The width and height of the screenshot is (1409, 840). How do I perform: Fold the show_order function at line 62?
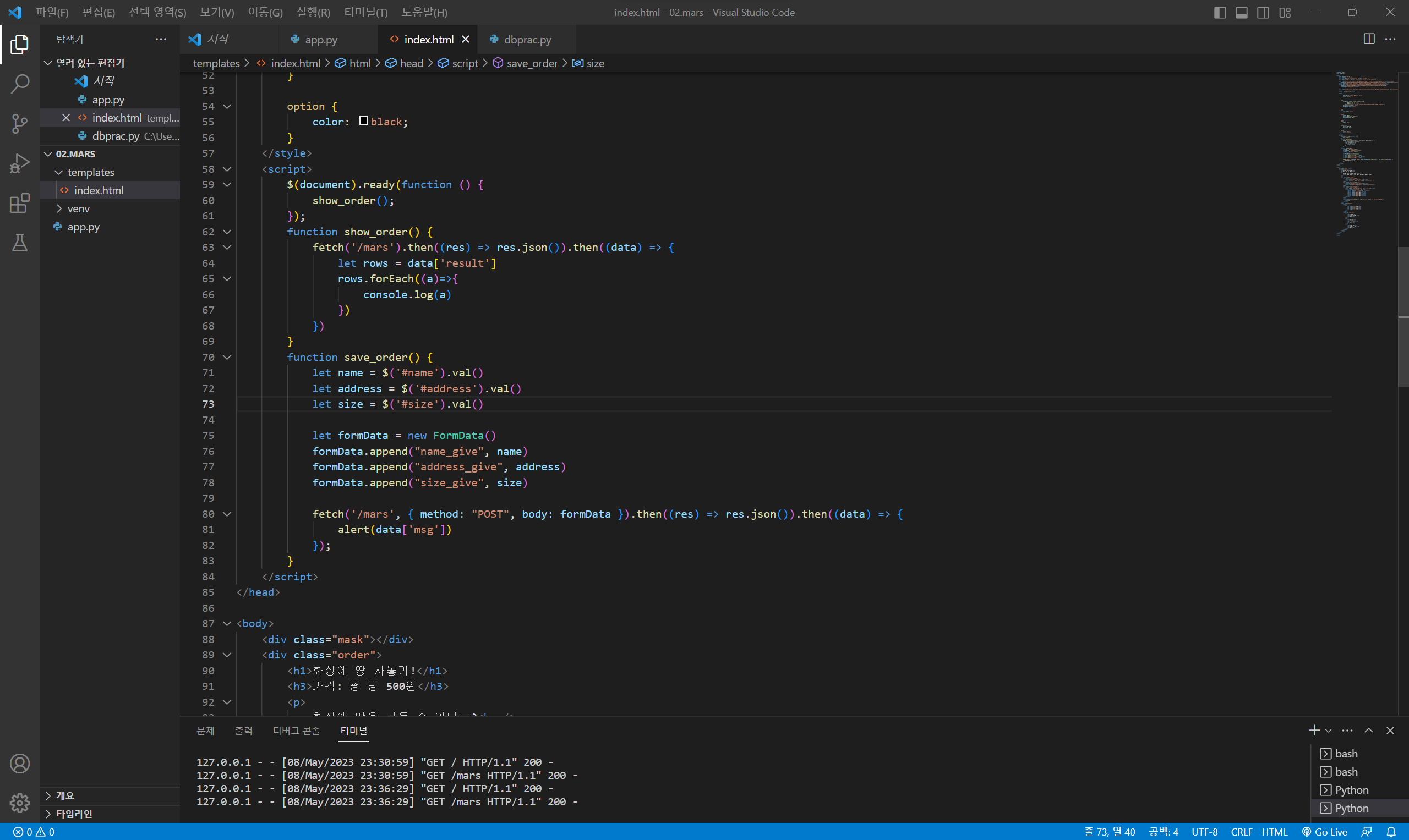[x=227, y=232]
